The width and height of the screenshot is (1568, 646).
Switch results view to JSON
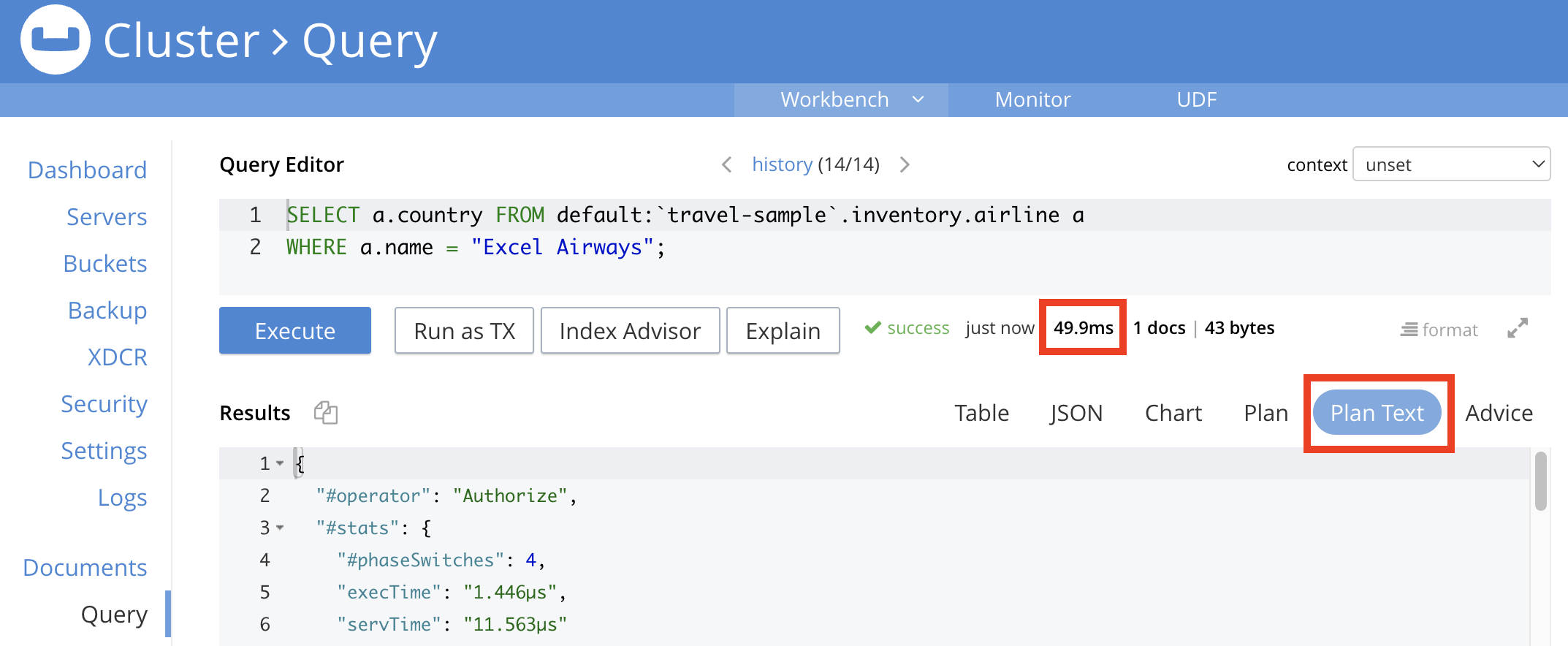point(1076,413)
